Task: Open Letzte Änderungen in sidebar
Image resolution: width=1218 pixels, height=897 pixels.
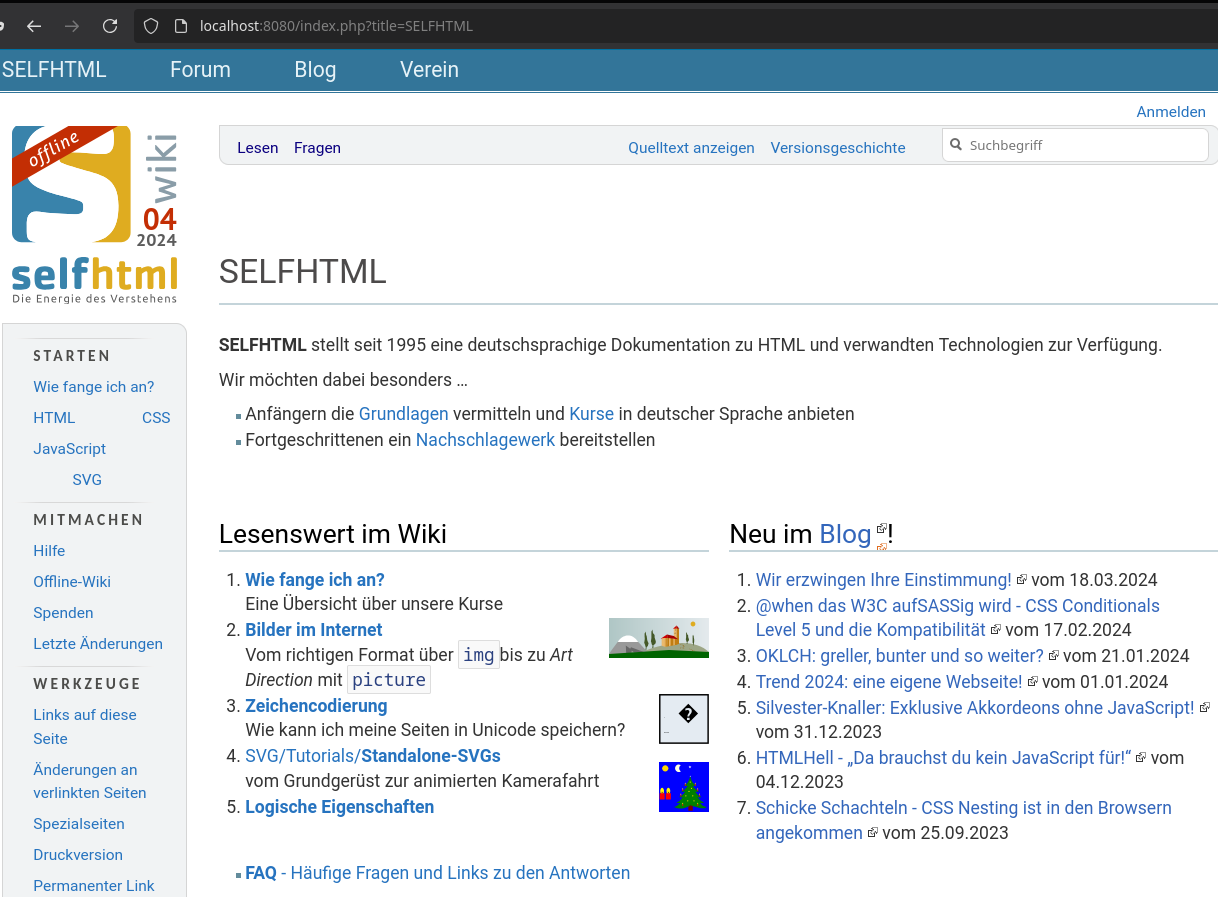Action: point(97,644)
